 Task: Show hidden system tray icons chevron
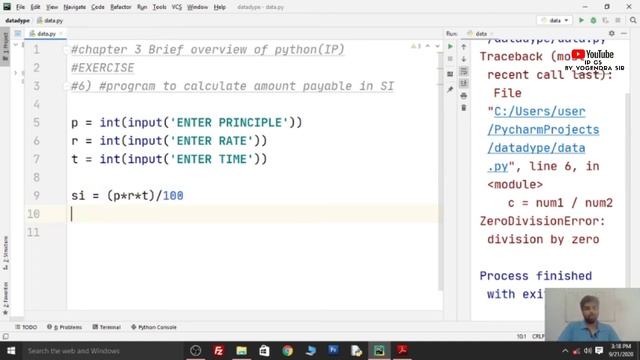[565, 351]
